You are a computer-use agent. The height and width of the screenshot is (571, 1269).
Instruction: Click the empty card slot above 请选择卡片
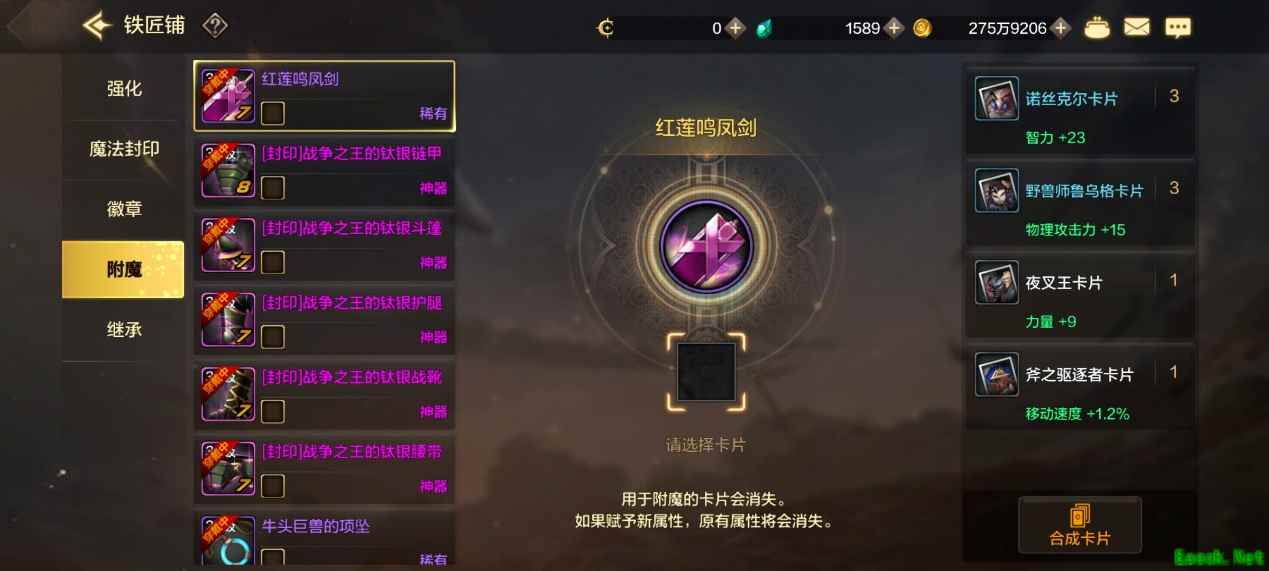706,373
